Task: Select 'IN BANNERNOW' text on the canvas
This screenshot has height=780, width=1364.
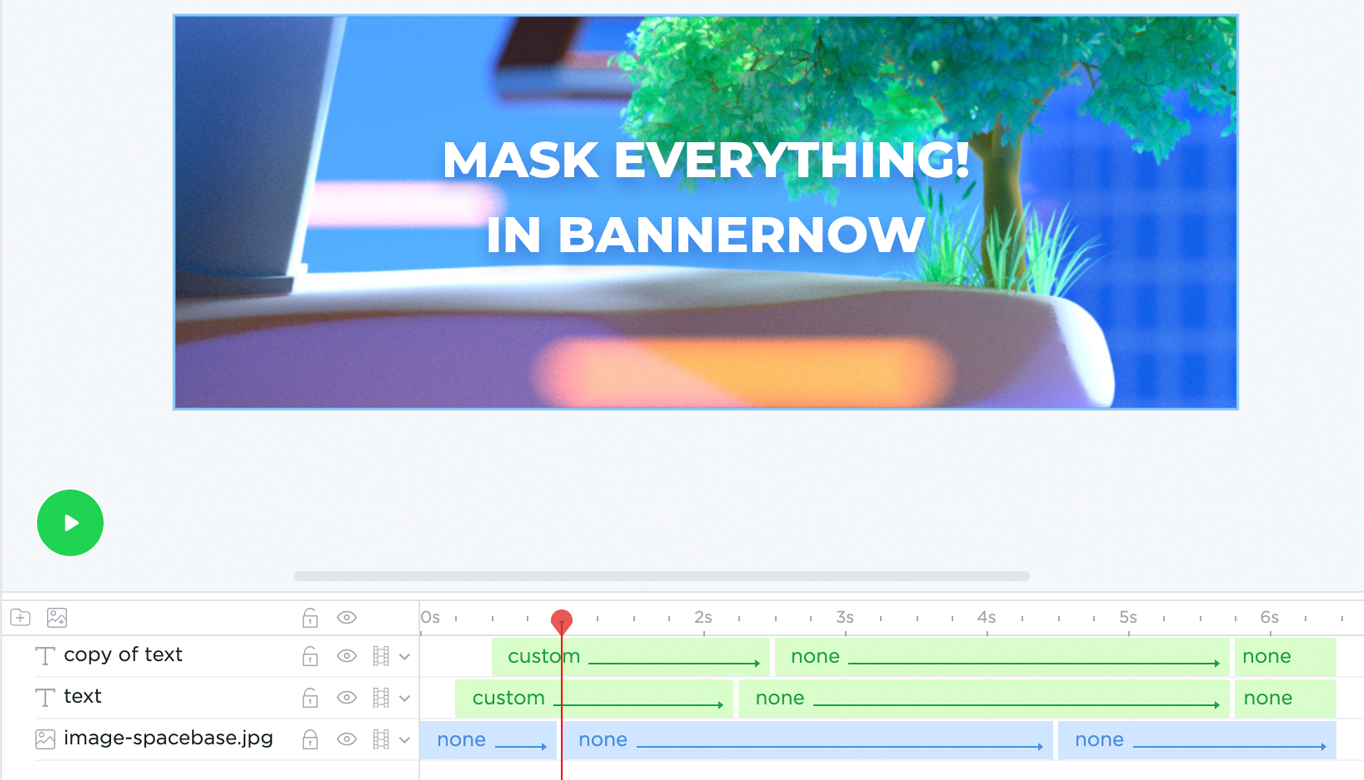Action: tap(706, 235)
